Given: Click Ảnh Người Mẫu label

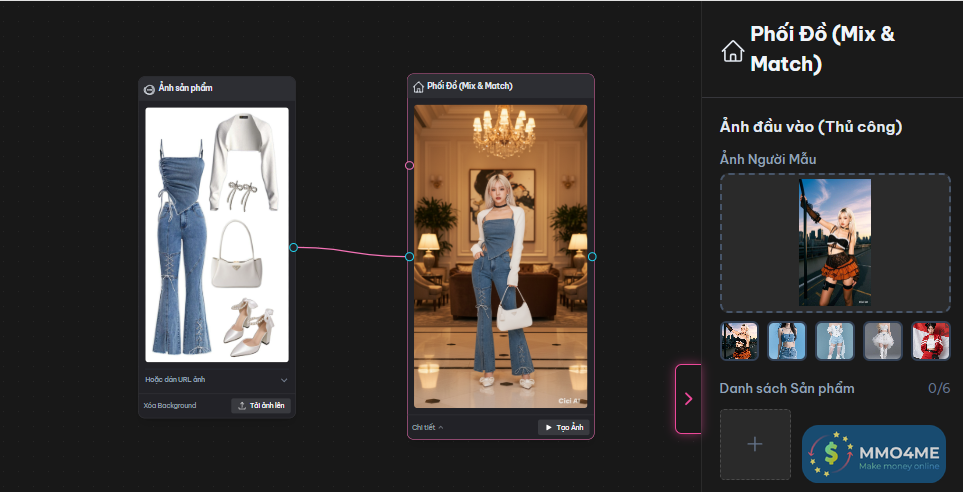Looking at the screenshot, I should click(768, 160).
